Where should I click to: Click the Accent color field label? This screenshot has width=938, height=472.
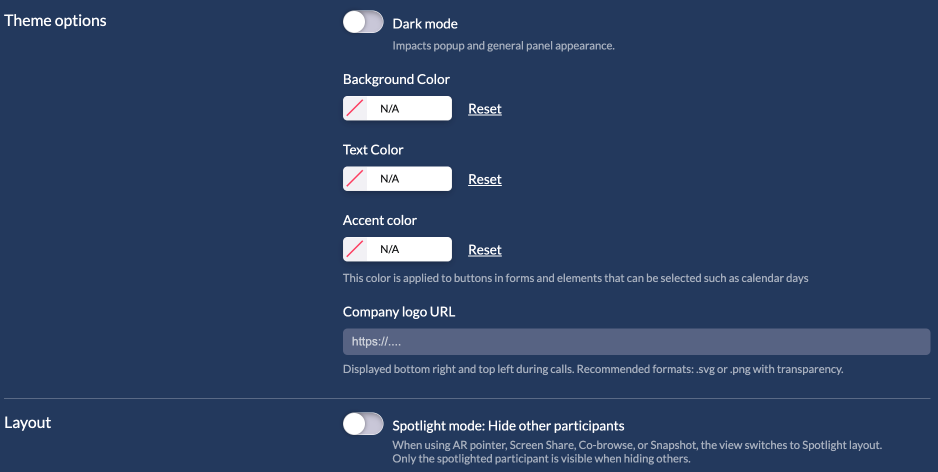(380, 220)
